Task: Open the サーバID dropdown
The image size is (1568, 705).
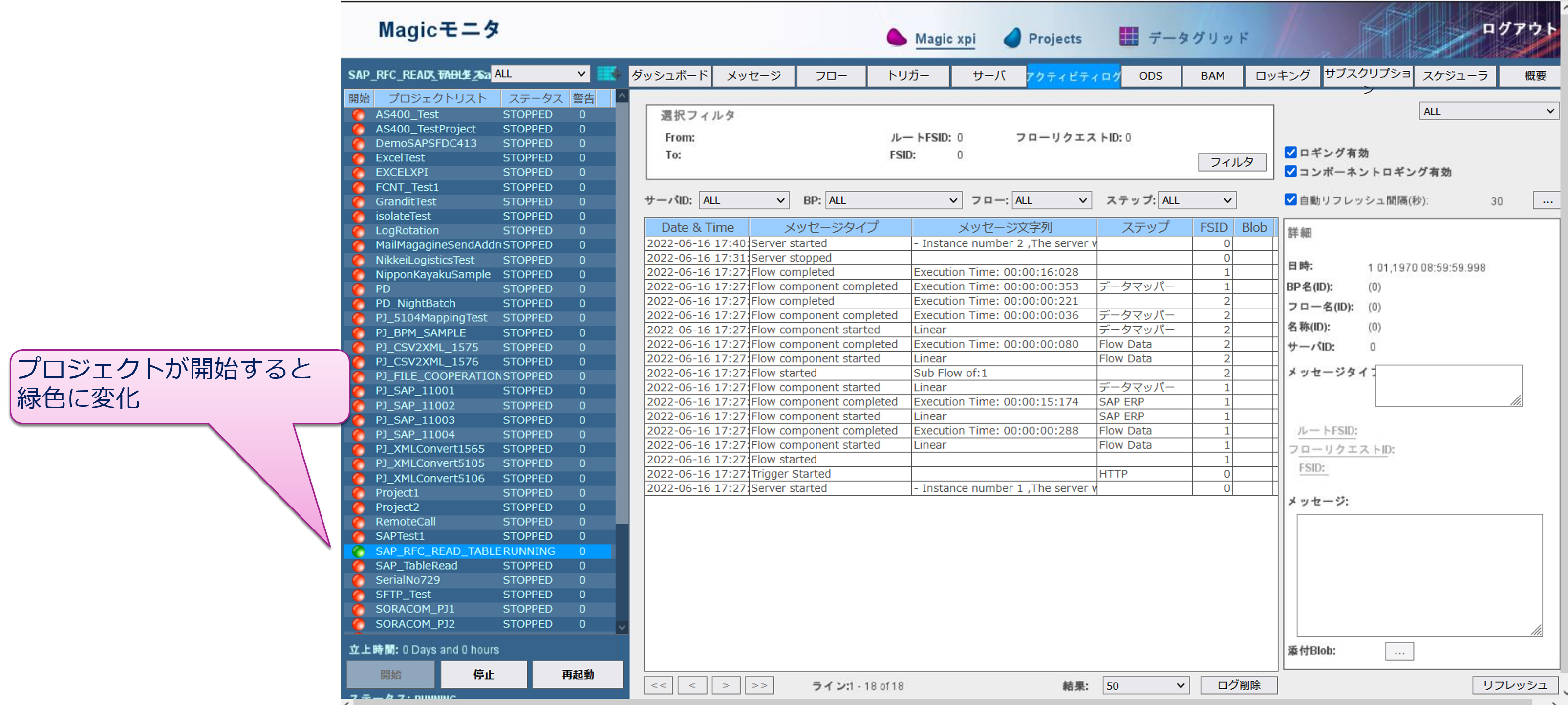Action: point(743,200)
